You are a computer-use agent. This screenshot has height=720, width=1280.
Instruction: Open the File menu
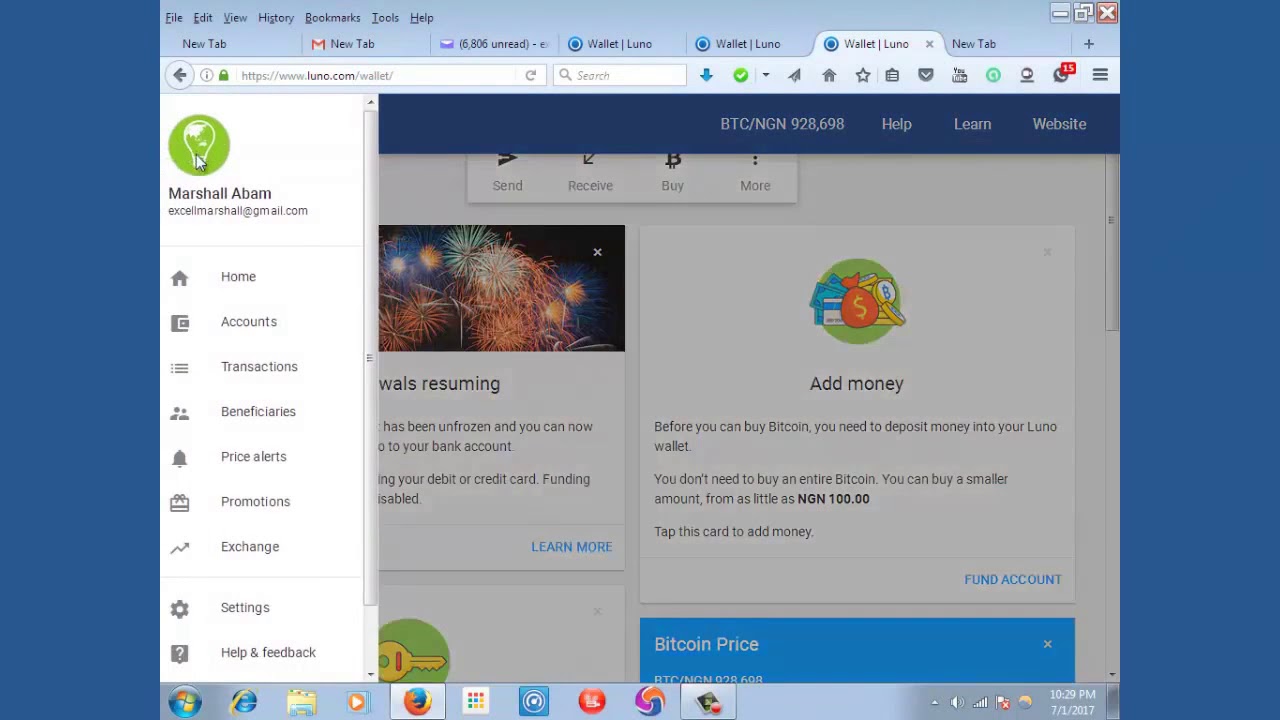(174, 18)
